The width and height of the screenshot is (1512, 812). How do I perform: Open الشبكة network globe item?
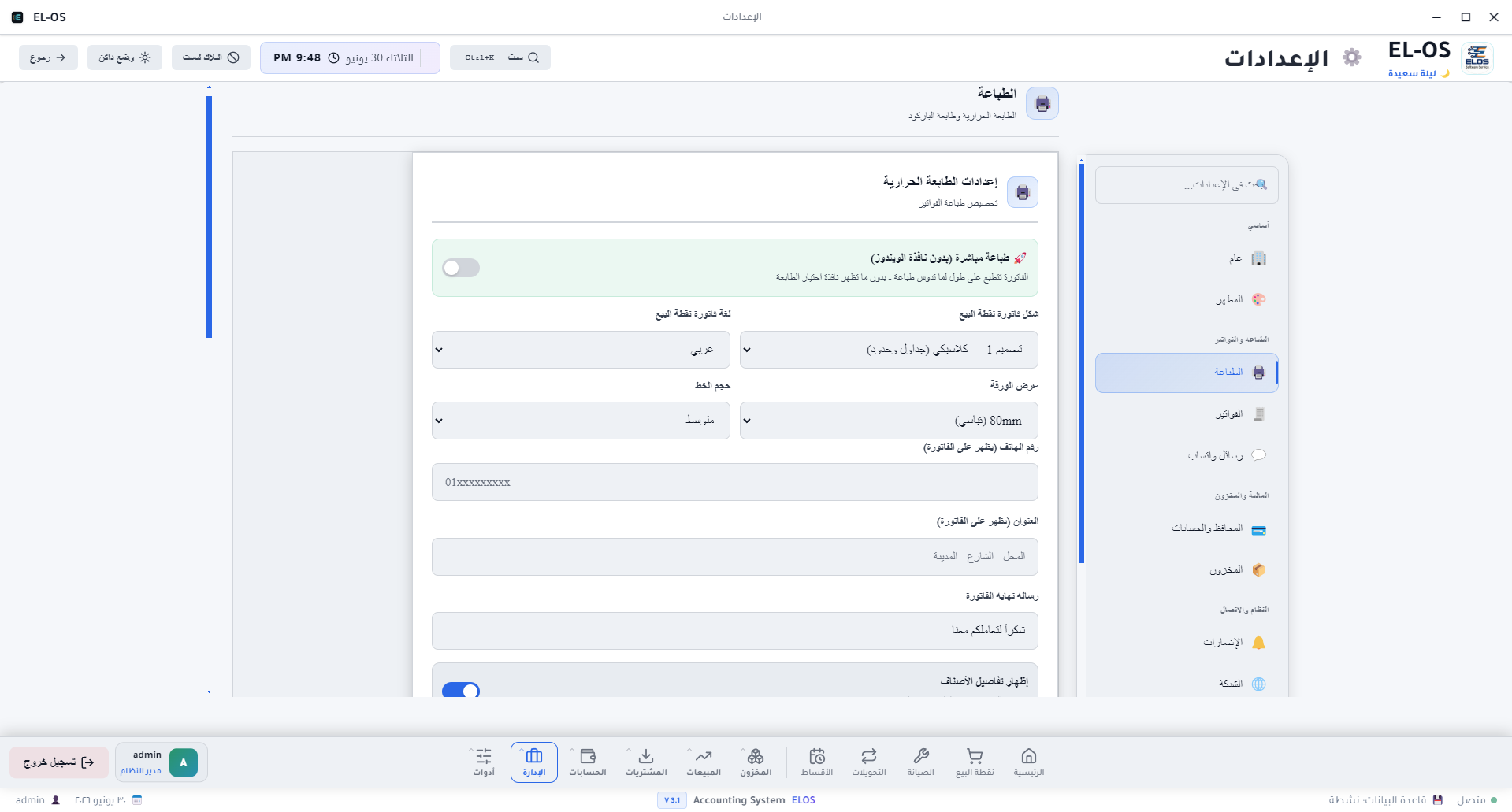(1187, 684)
